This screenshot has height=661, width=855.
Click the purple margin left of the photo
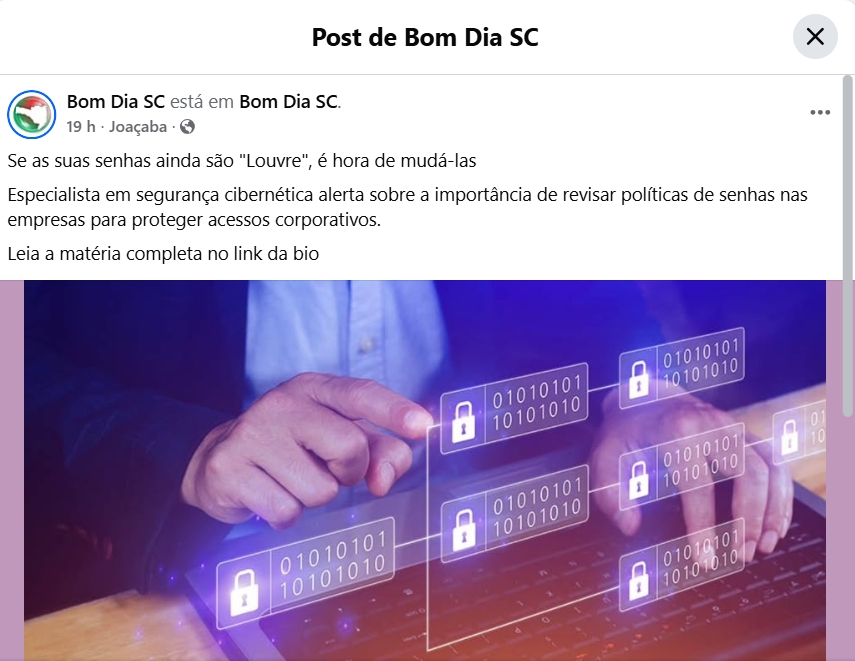click(12, 471)
